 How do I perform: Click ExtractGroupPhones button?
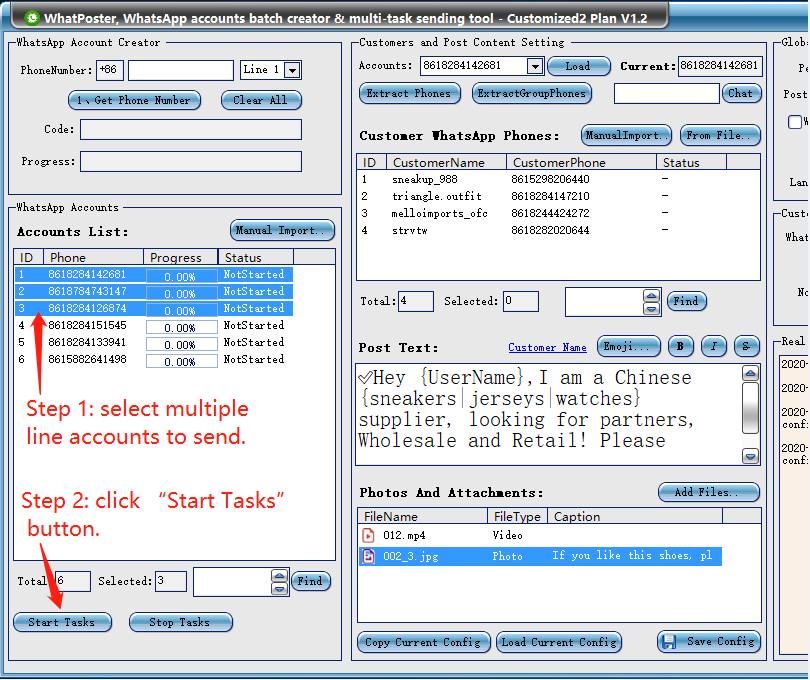(x=532, y=94)
